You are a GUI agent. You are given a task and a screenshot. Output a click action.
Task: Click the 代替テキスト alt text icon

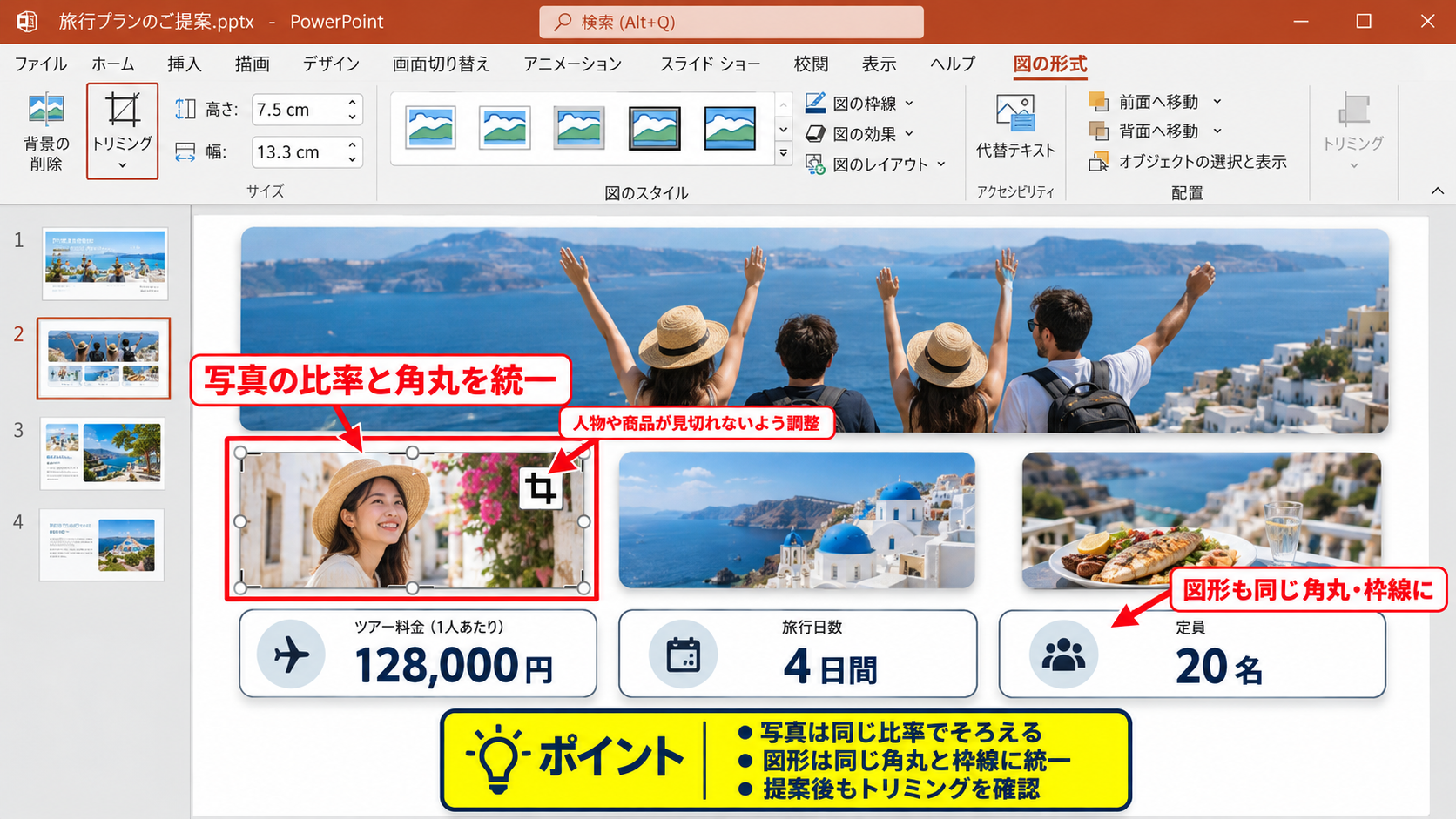[1015, 113]
